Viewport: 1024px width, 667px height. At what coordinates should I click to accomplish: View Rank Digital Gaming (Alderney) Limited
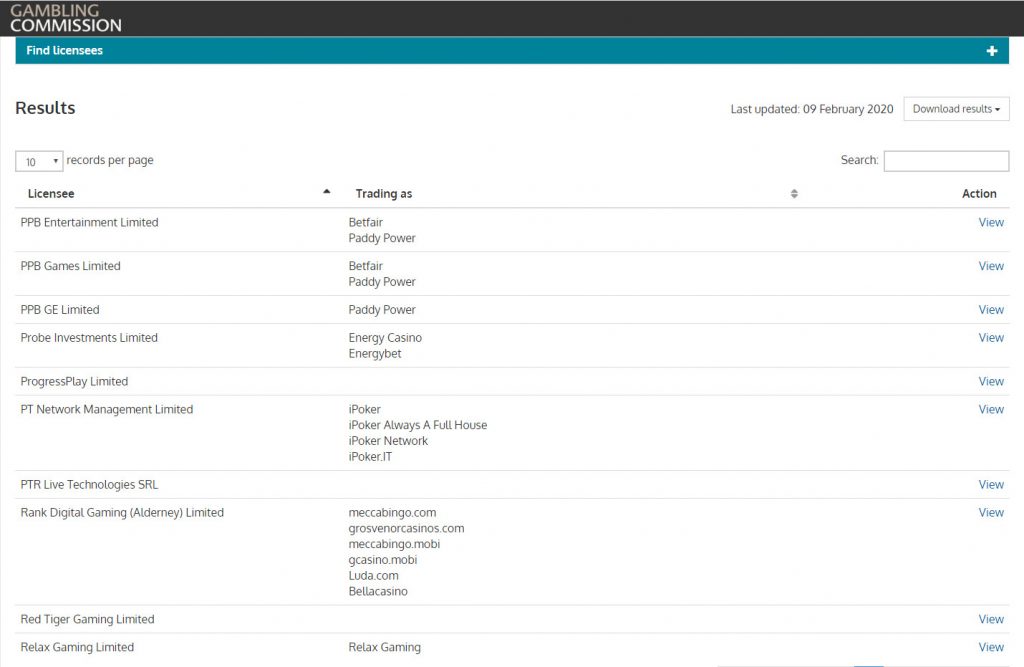(990, 513)
